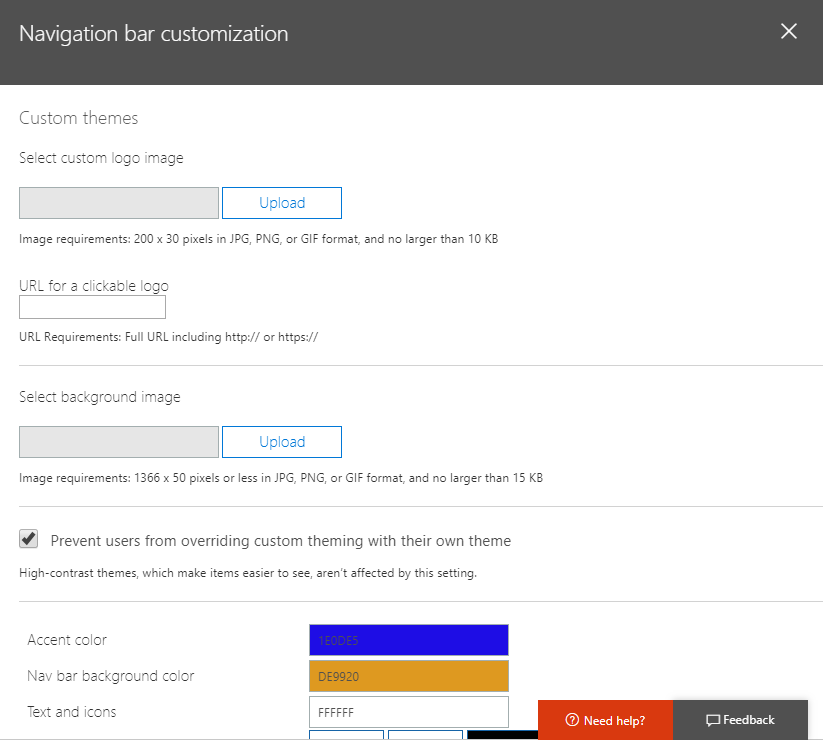The width and height of the screenshot is (823, 740).
Task: Click the Nav bar background color label
Action: point(111,676)
